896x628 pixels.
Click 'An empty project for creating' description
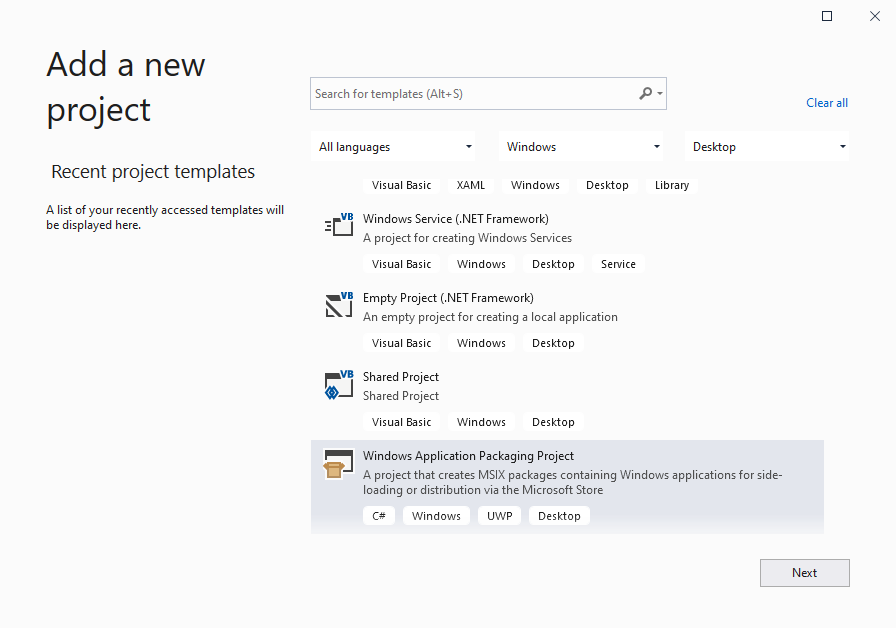click(x=490, y=317)
